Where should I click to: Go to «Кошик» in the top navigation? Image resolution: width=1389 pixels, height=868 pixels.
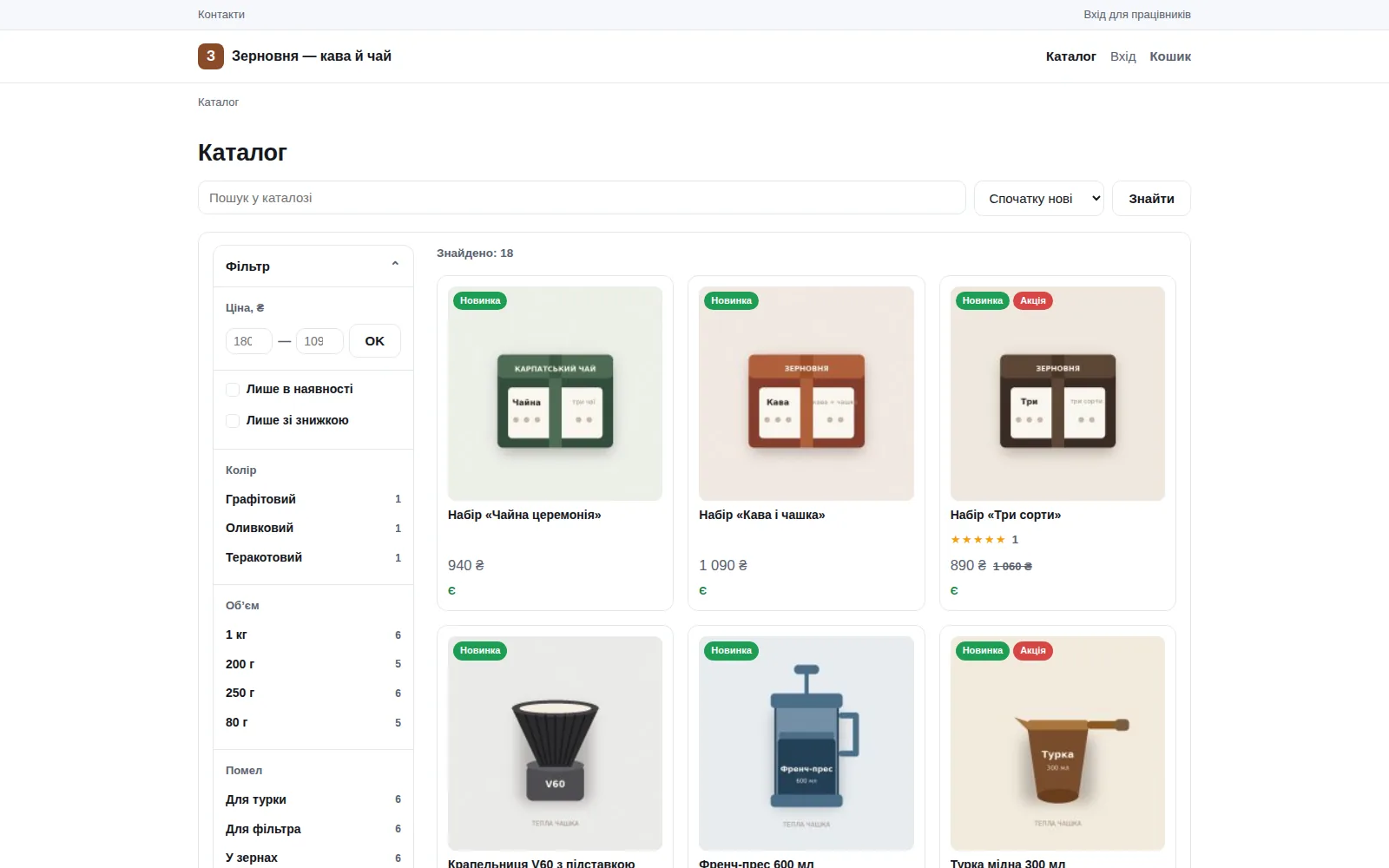pos(1170,56)
